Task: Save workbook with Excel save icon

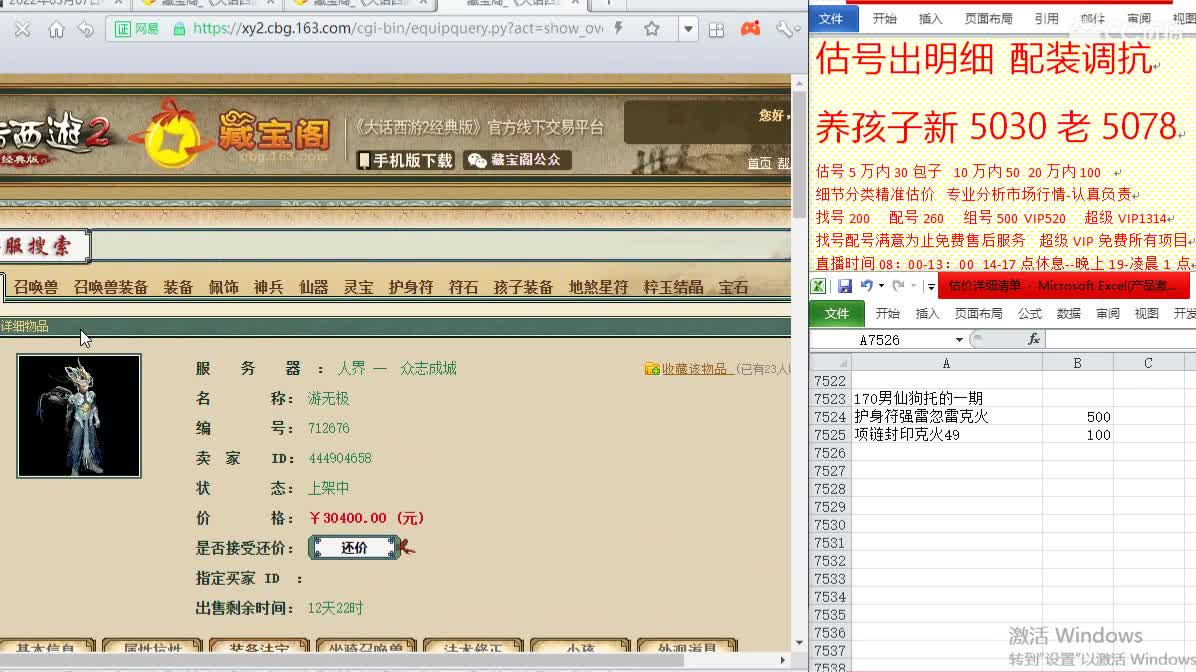Action: point(844,286)
